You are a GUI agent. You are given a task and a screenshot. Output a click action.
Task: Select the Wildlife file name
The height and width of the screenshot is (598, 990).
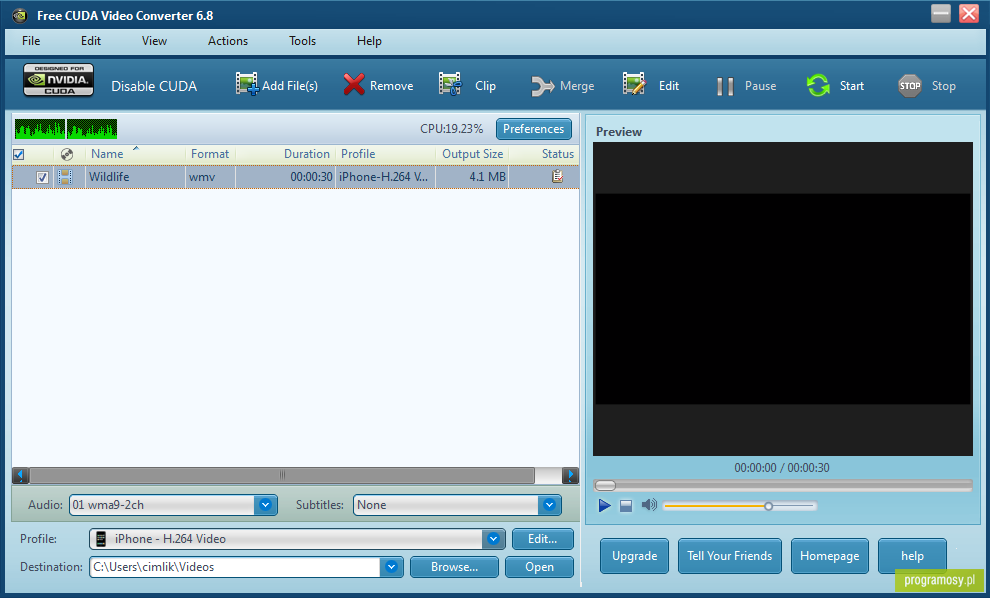109,177
